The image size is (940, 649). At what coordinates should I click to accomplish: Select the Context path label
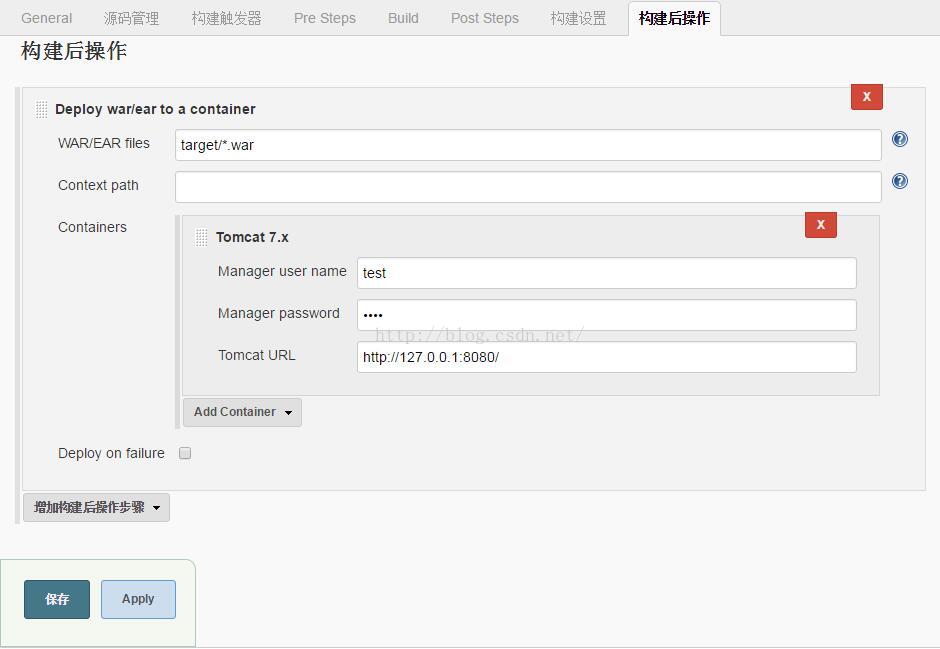pyautogui.click(x=98, y=185)
